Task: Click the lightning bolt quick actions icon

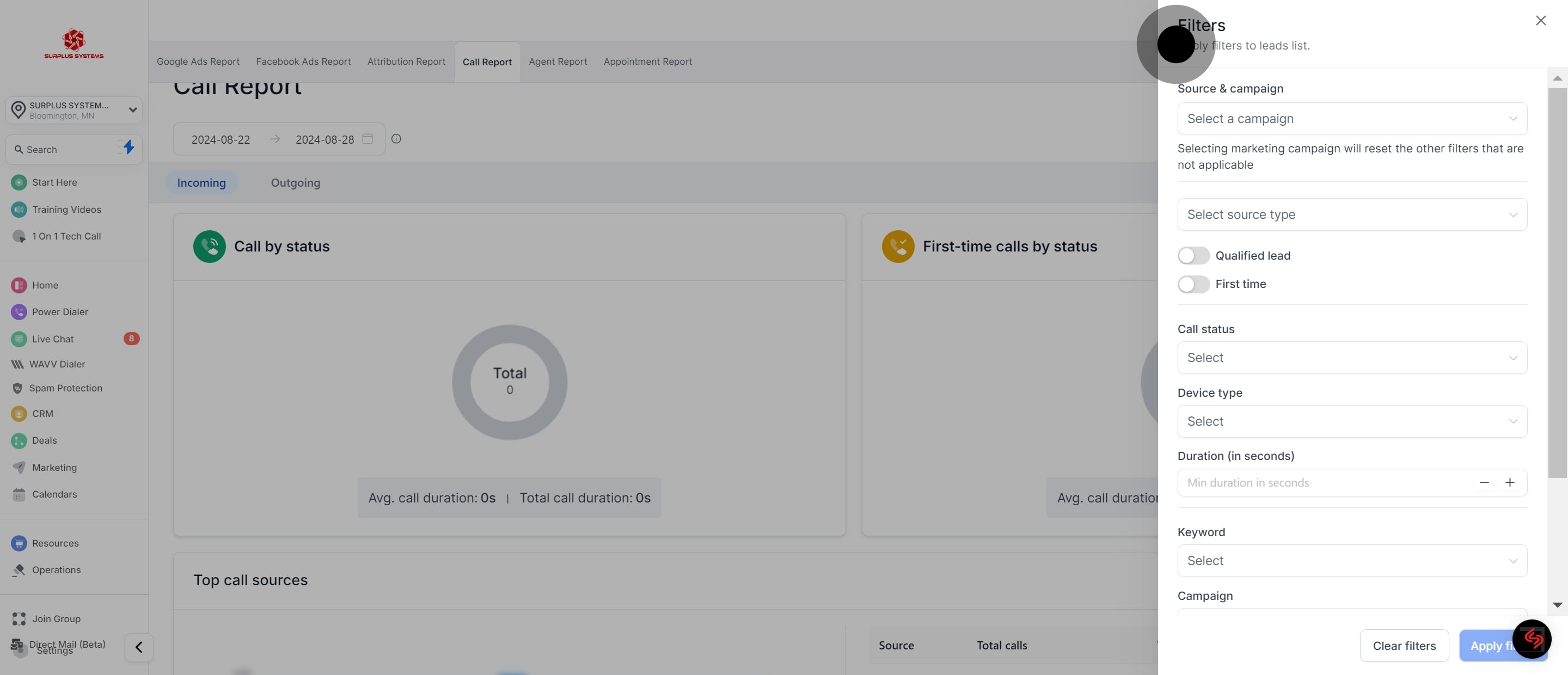Action: [x=128, y=148]
